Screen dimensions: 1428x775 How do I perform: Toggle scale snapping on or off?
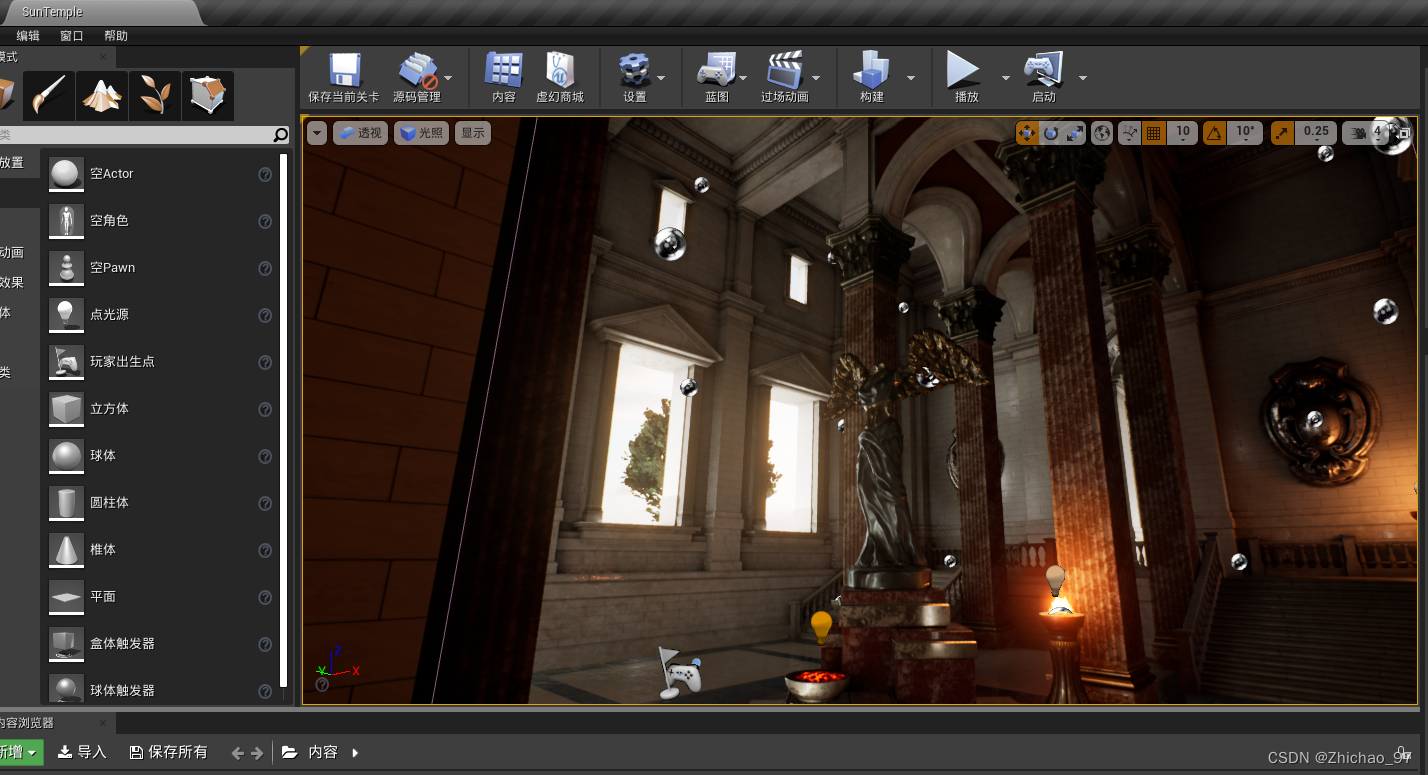[x=1282, y=133]
